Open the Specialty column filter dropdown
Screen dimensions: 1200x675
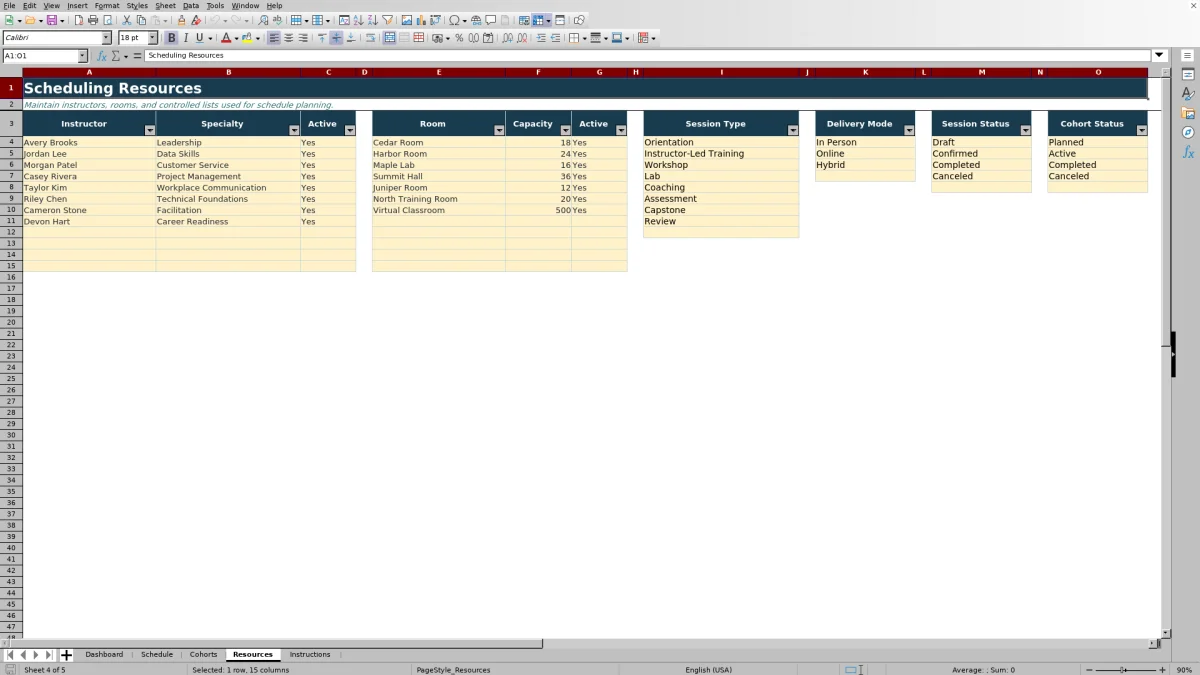coord(294,130)
